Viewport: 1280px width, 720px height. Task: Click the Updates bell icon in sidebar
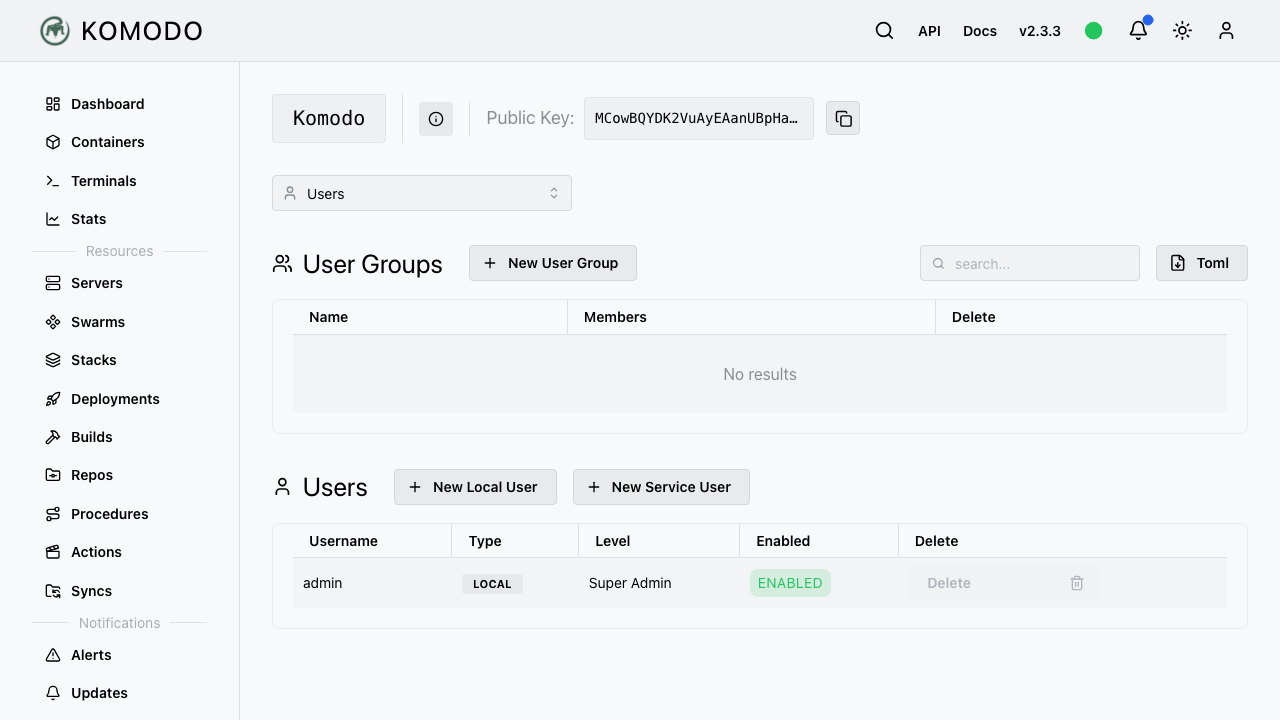(53, 693)
